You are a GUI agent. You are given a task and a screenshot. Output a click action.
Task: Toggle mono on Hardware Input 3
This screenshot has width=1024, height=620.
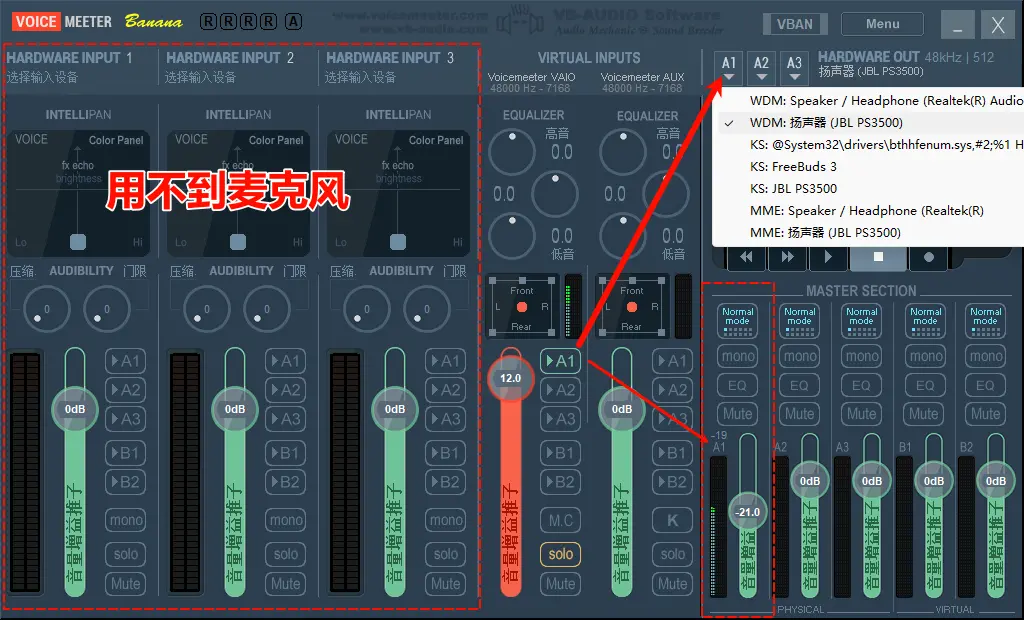click(446, 520)
